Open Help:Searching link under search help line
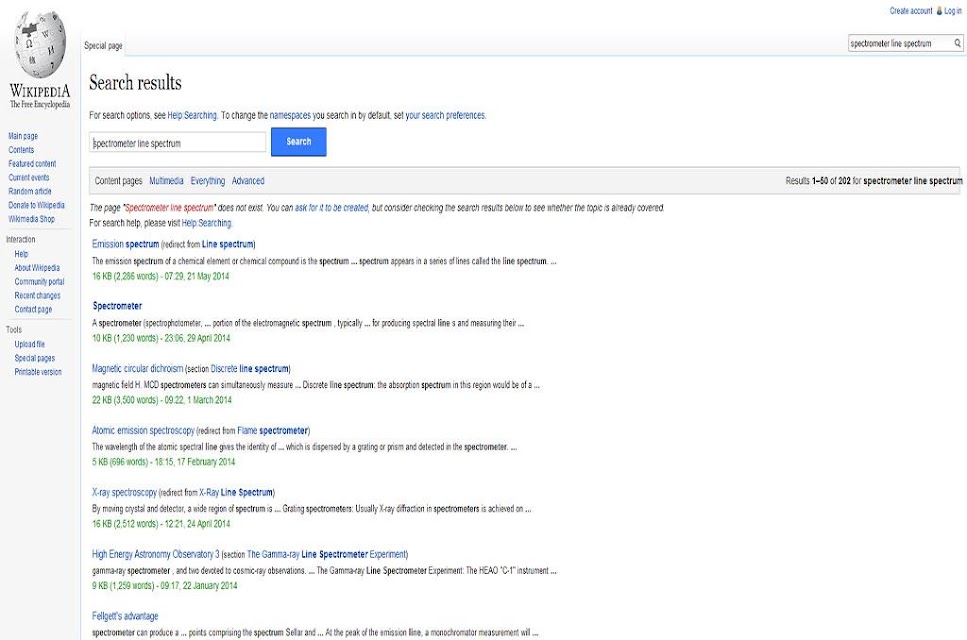 pyautogui.click(x=207, y=223)
